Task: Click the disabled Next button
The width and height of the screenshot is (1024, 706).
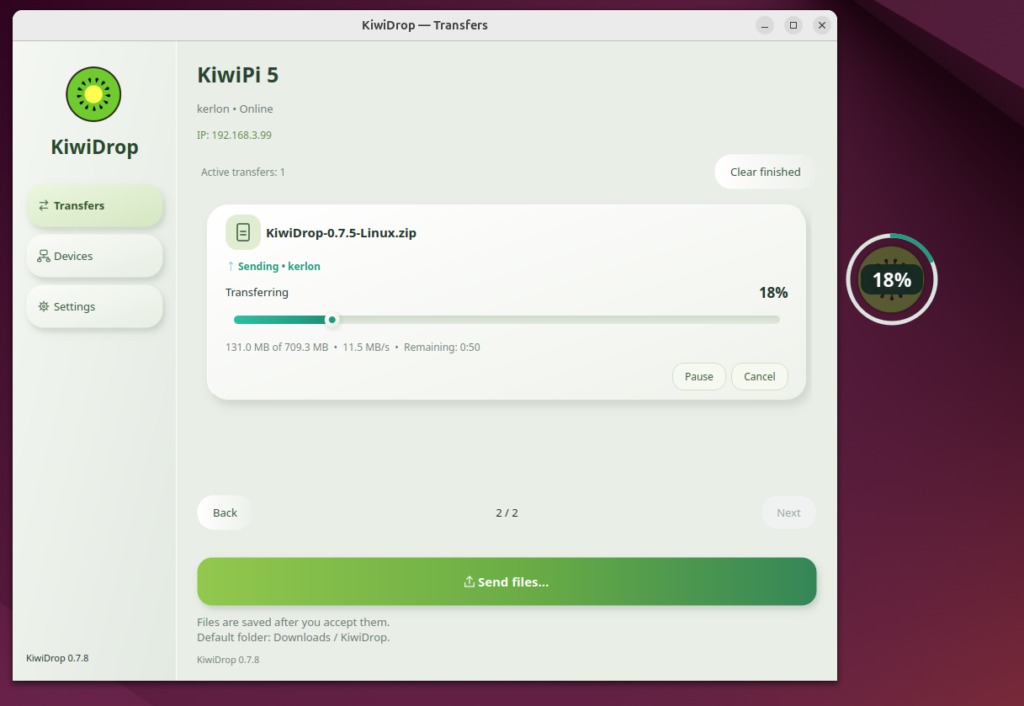Action: [788, 513]
